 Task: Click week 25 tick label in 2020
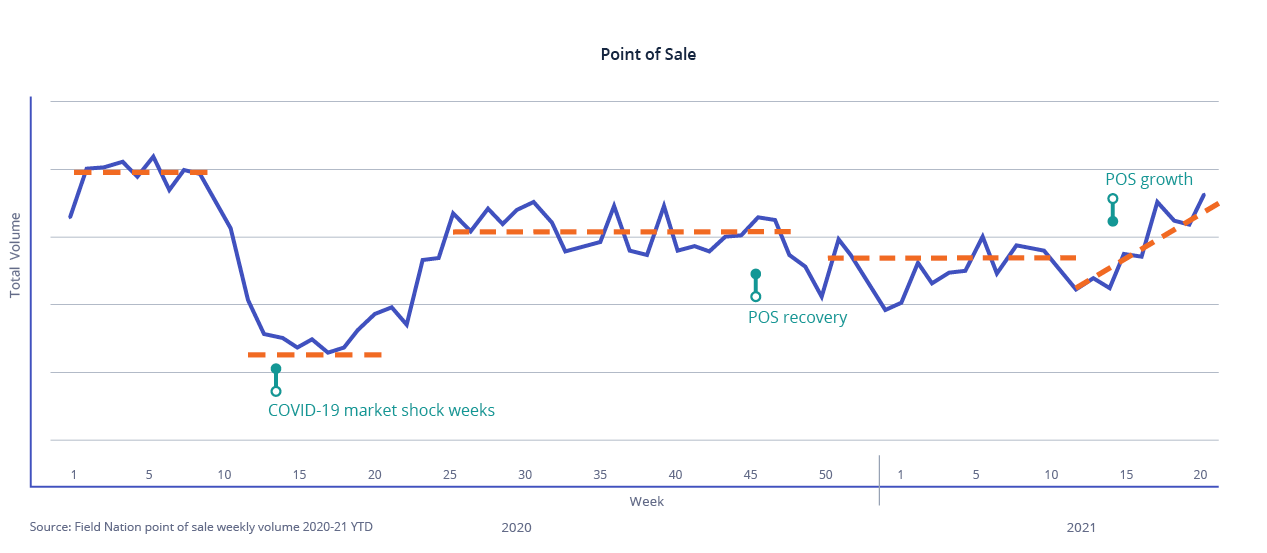point(450,474)
